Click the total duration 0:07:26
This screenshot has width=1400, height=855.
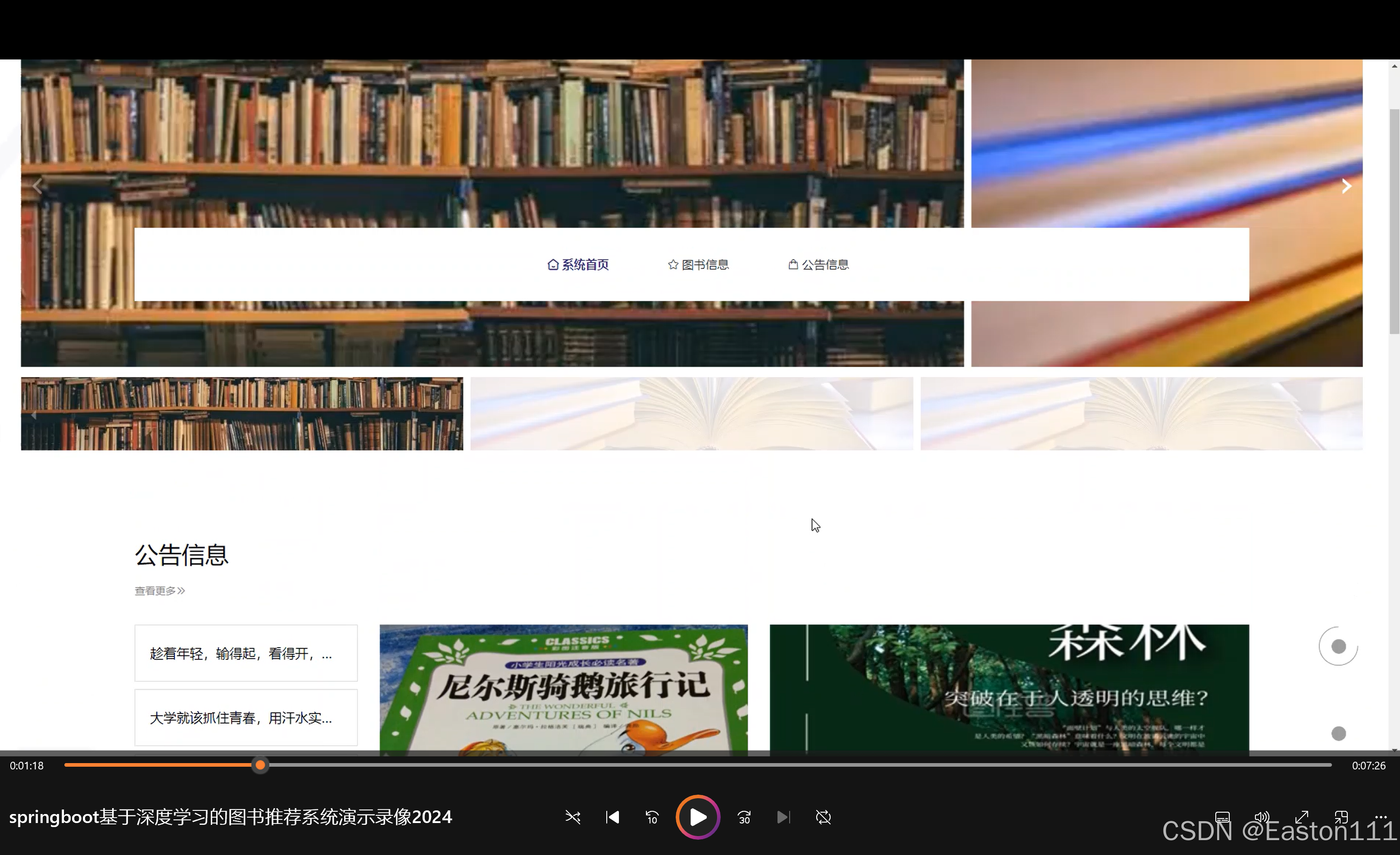point(1369,766)
